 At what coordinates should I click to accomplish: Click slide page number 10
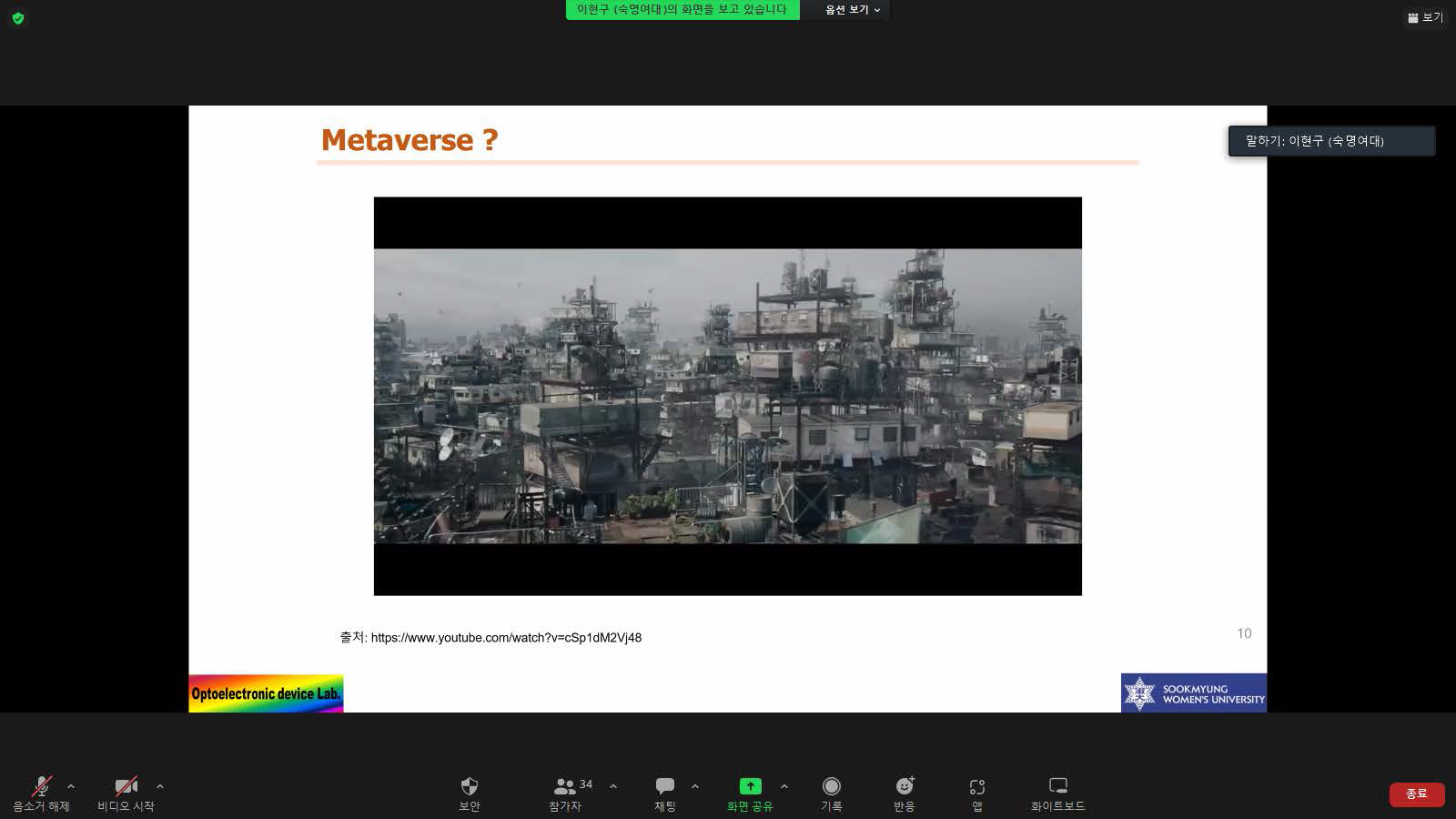pyautogui.click(x=1244, y=633)
